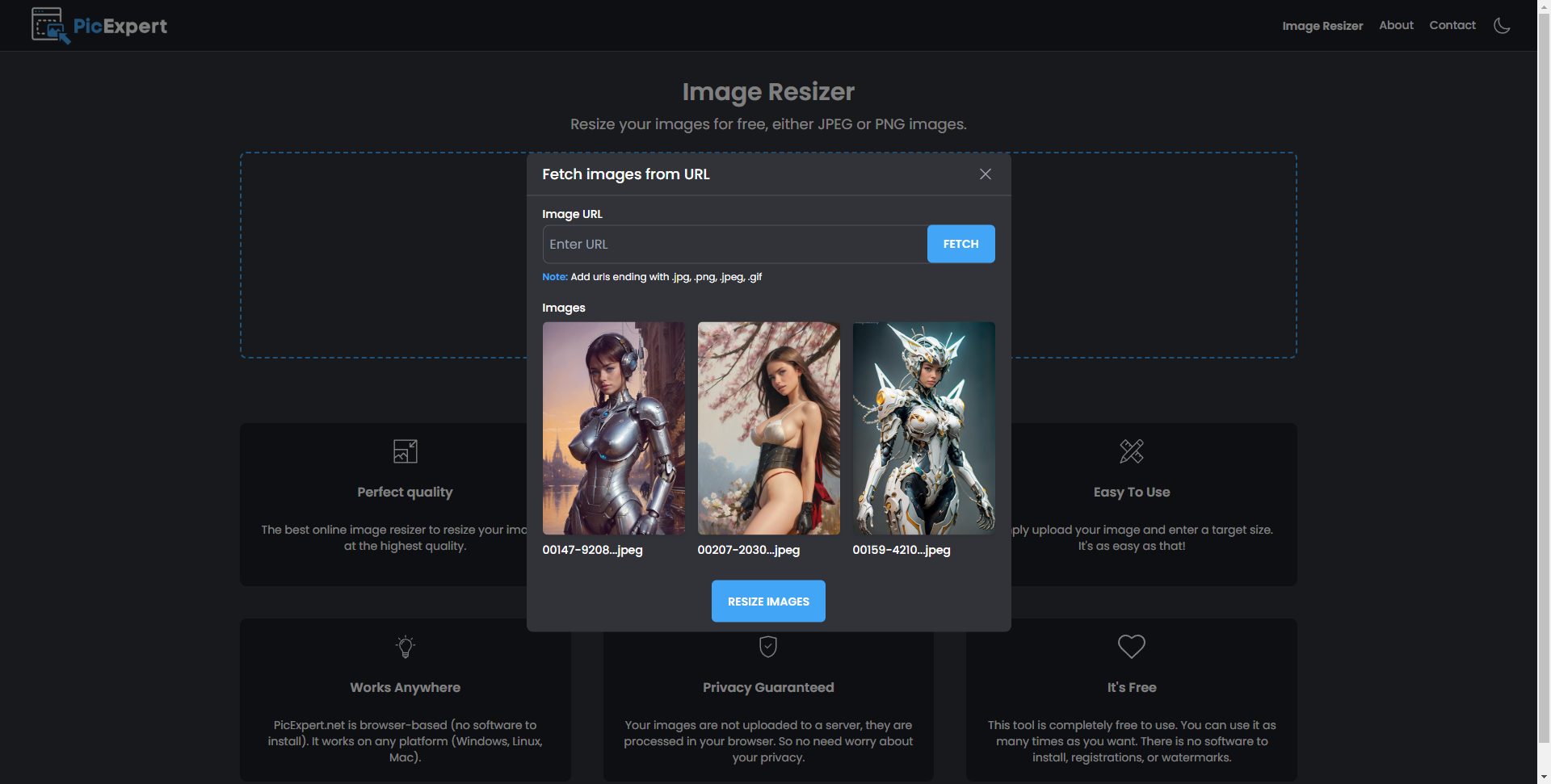This screenshot has width=1551, height=784.
Task: Click the Image URL label
Action: [x=572, y=214]
